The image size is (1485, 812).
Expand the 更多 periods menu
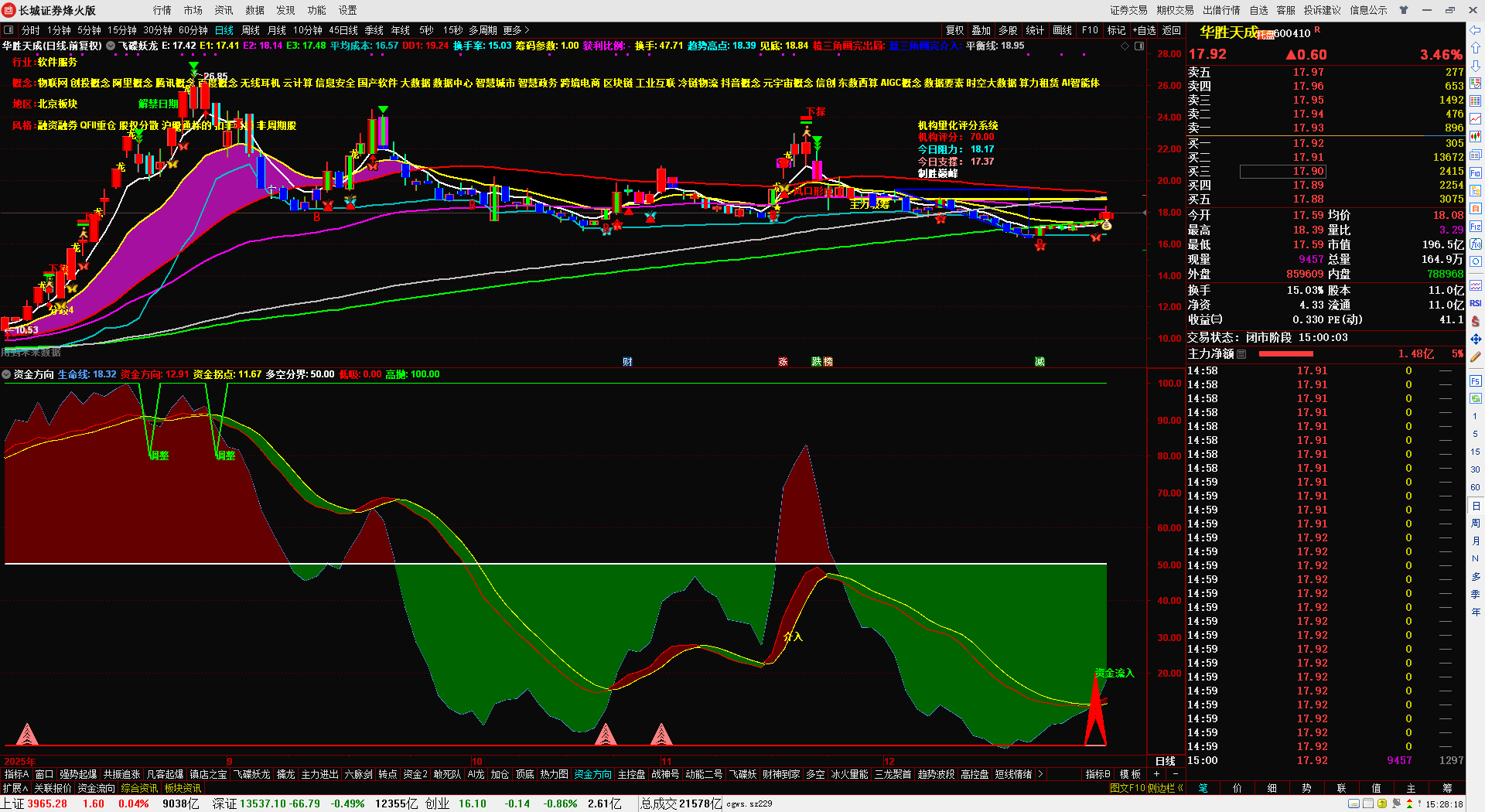(x=516, y=30)
